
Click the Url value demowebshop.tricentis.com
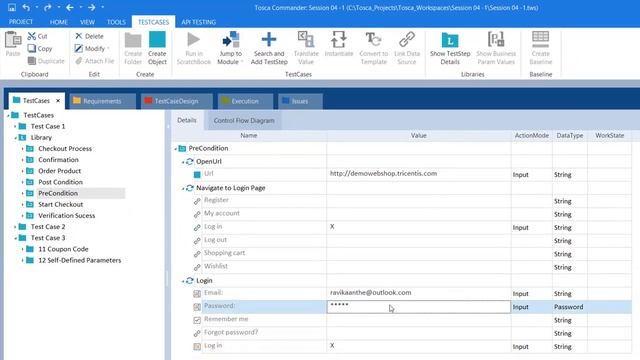(x=383, y=173)
